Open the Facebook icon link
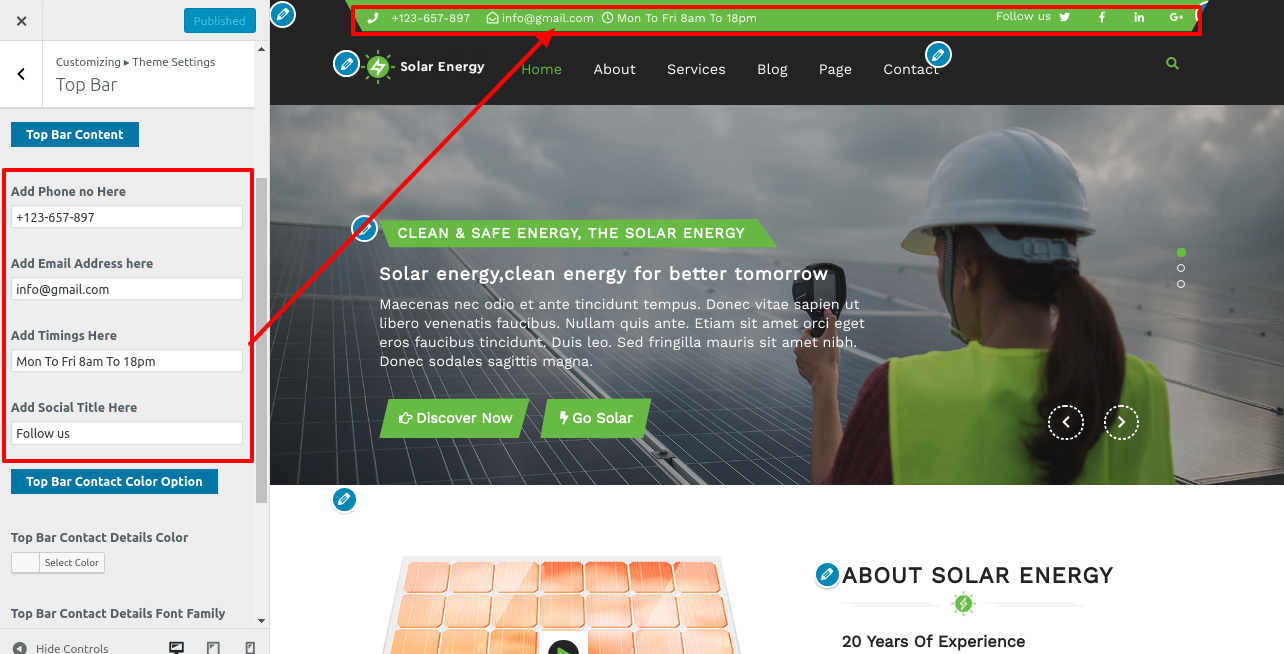 (x=1102, y=17)
